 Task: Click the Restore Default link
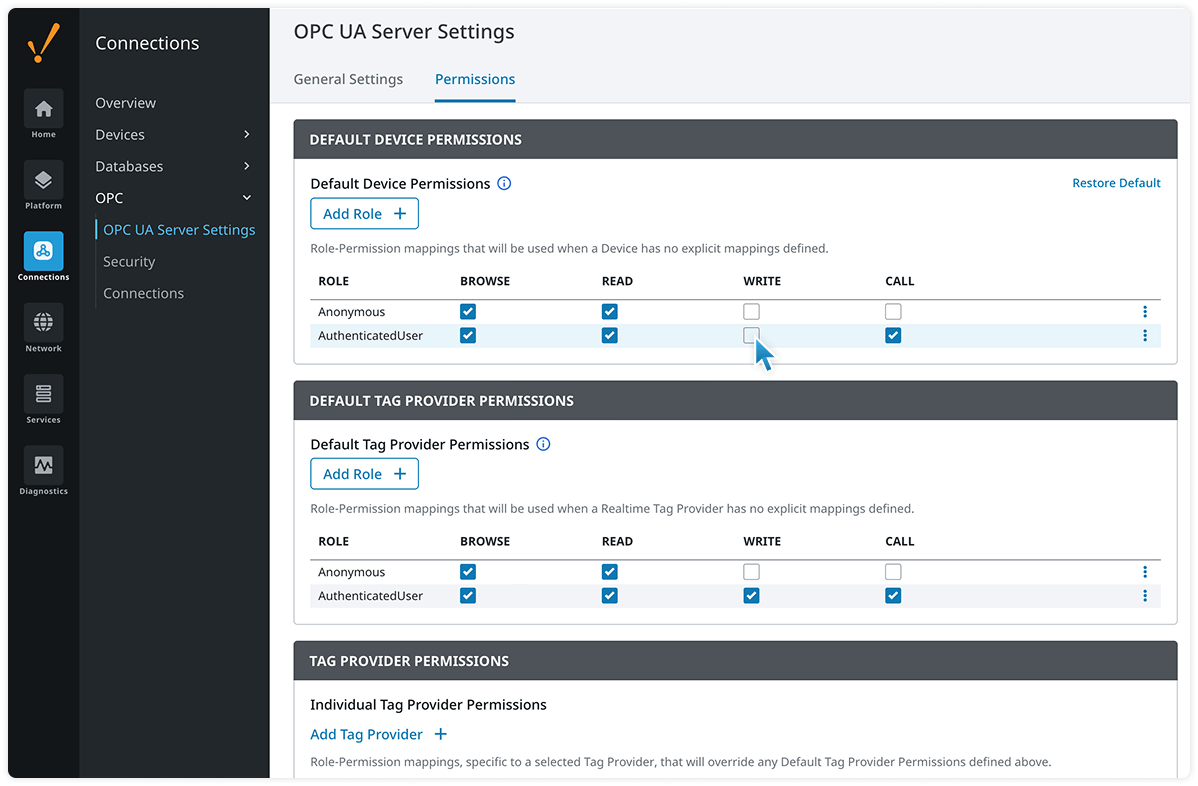1116,183
